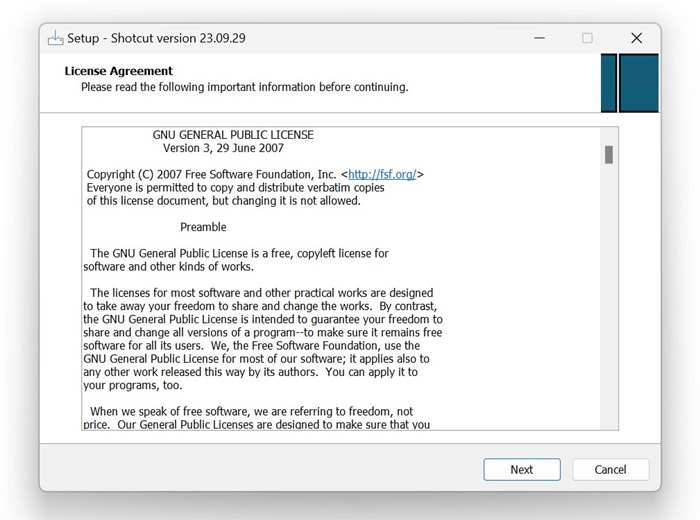
Task: Click the Cancel button
Action: point(610,470)
